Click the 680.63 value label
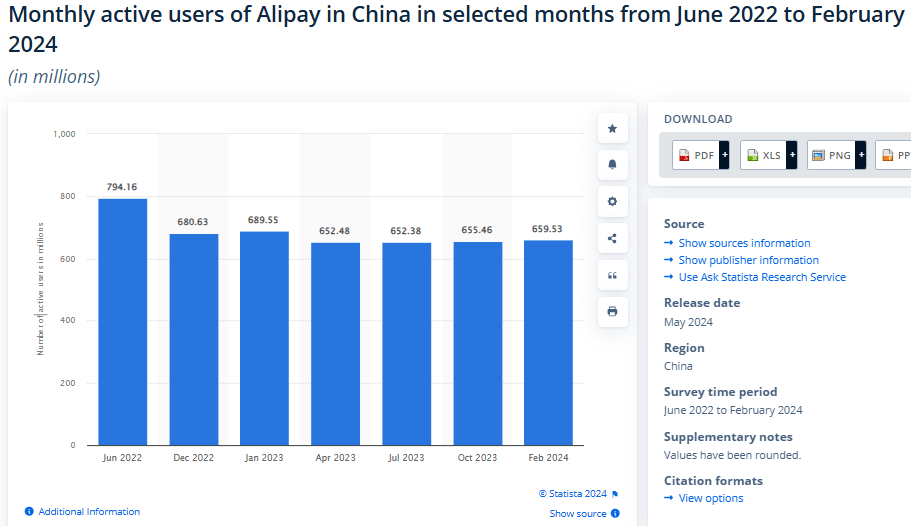This screenshot has height=526, width=911. click(x=193, y=222)
